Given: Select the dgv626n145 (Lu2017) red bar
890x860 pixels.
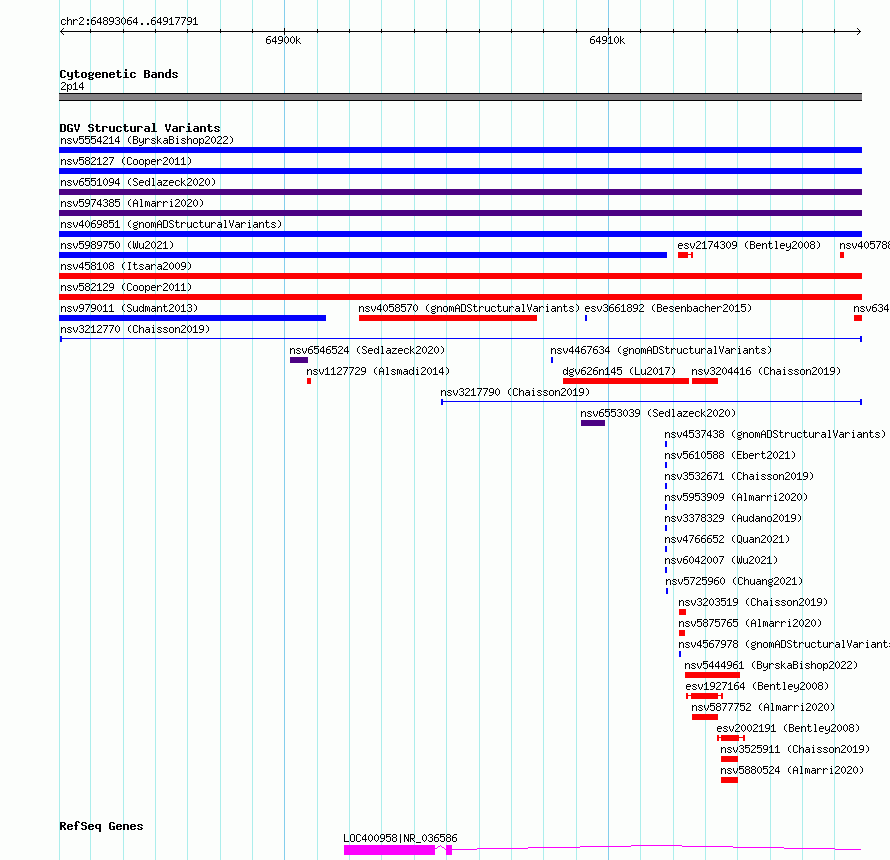Looking at the screenshot, I should pos(626,381).
